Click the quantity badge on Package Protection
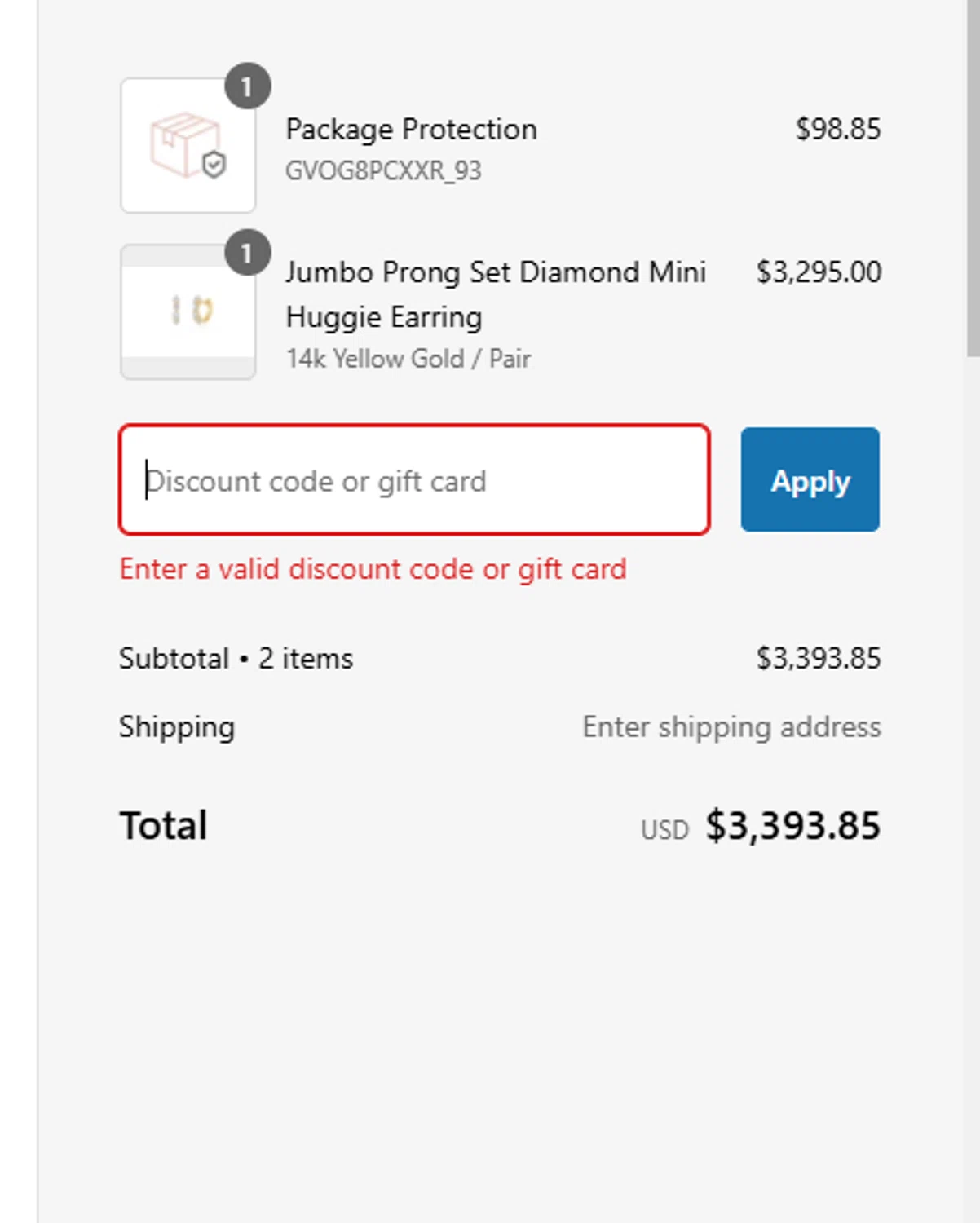980x1223 pixels. 247,86
